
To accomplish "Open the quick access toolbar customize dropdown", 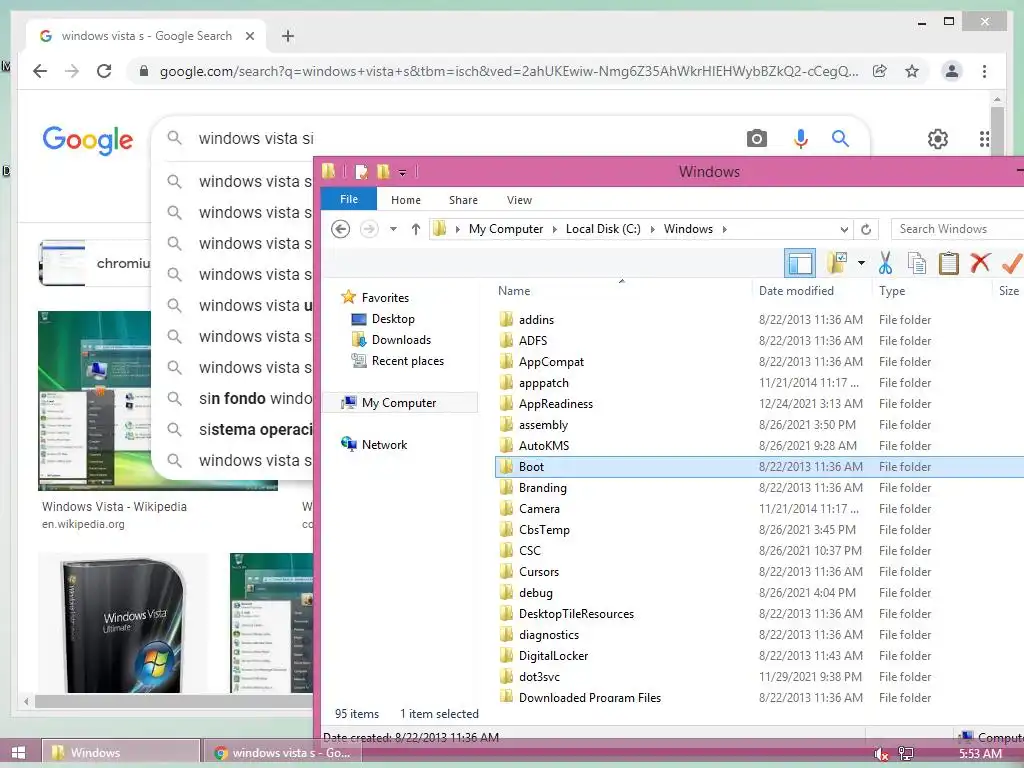I will coord(402,173).
